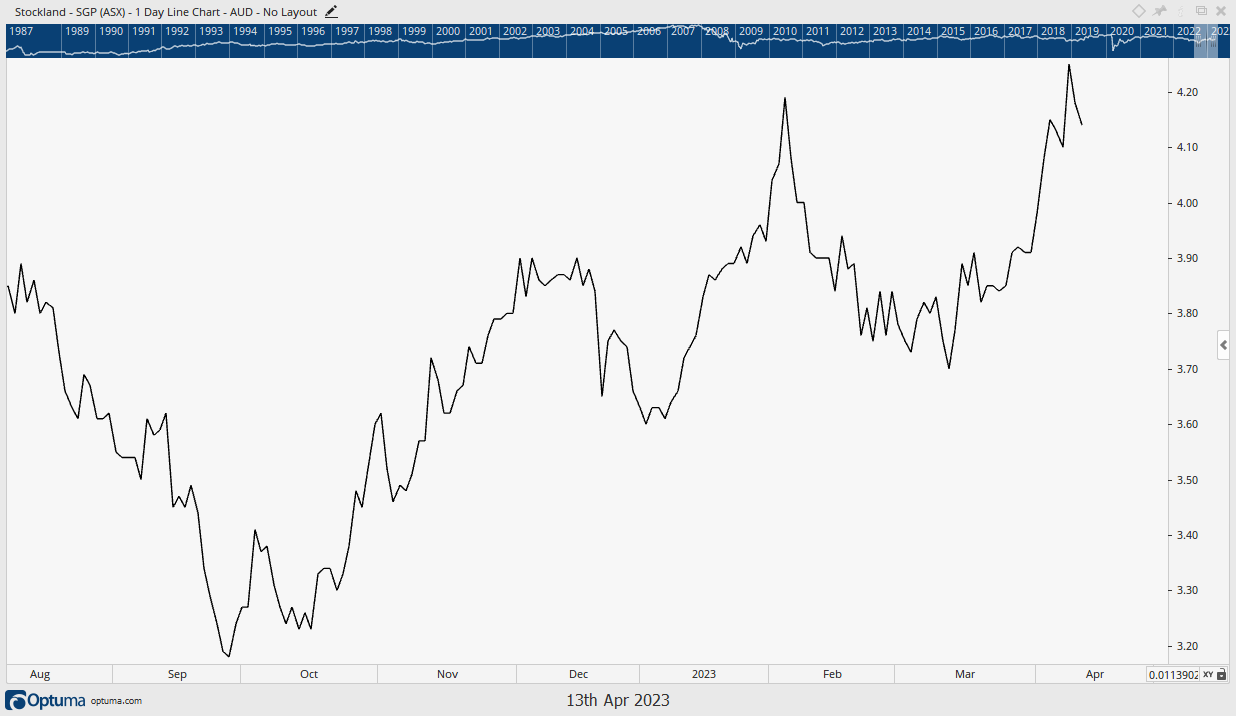Image resolution: width=1236 pixels, height=716 pixels.
Task: Click the greyed link icon beside the pin
Action: [1181, 11]
